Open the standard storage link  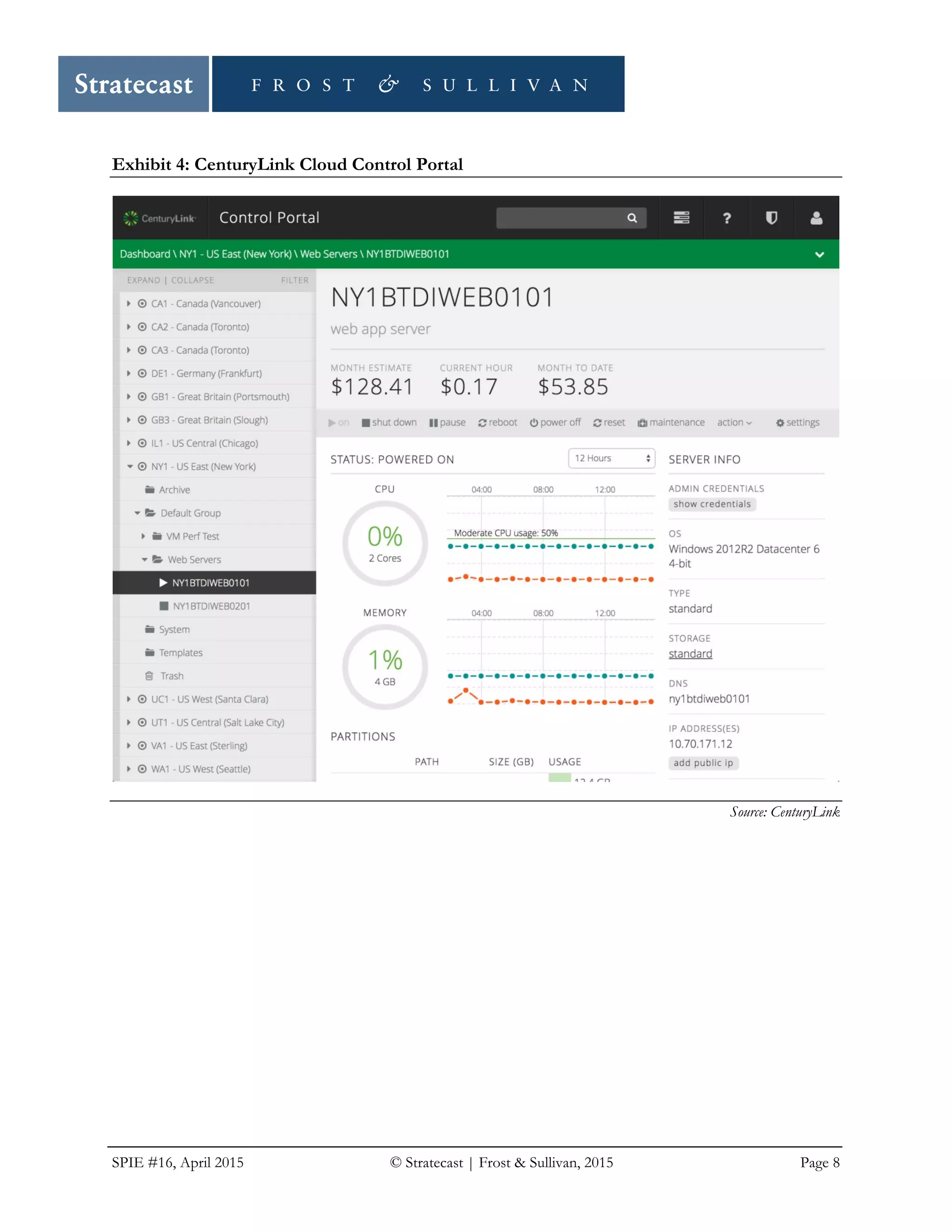click(x=690, y=654)
